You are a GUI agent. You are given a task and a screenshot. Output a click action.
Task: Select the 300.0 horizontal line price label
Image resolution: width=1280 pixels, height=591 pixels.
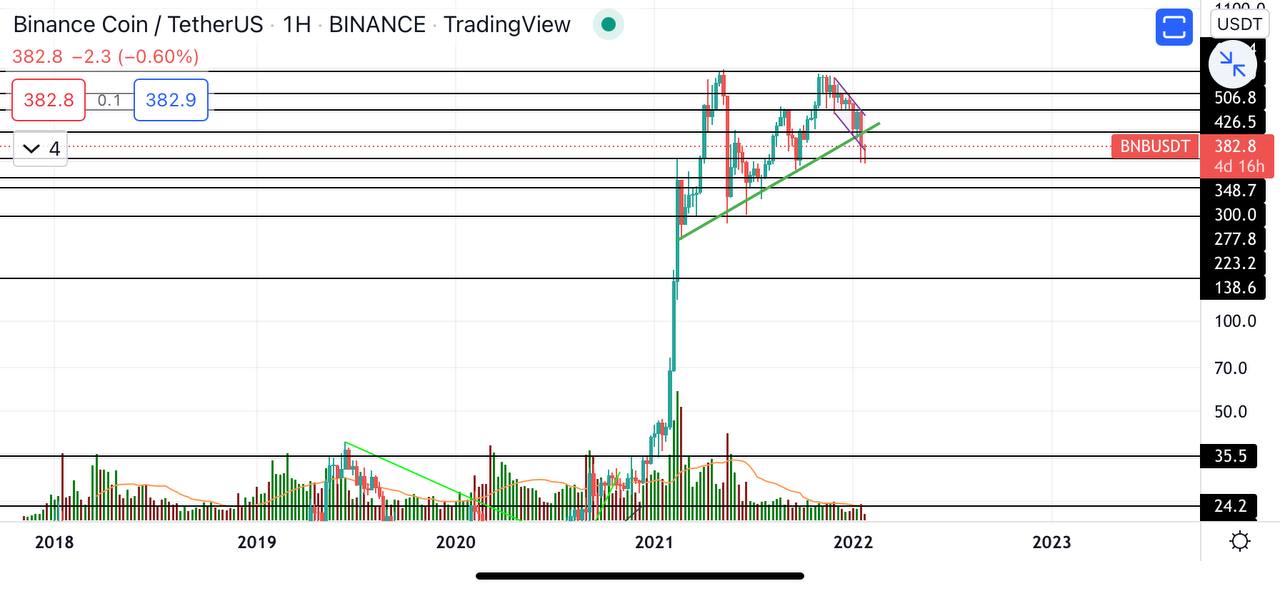(1235, 214)
